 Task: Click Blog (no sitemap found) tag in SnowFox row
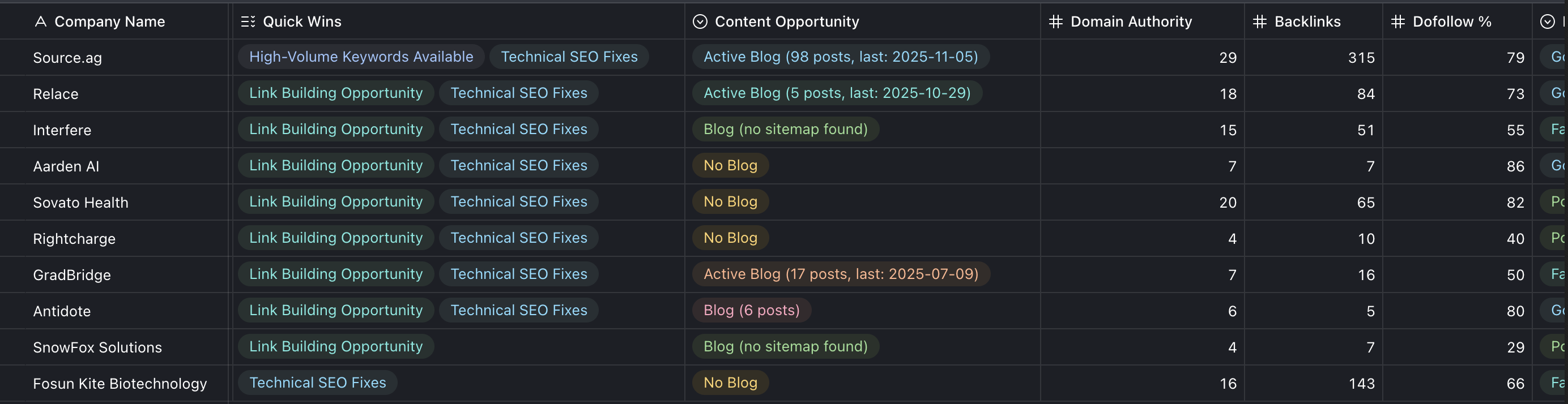click(785, 346)
